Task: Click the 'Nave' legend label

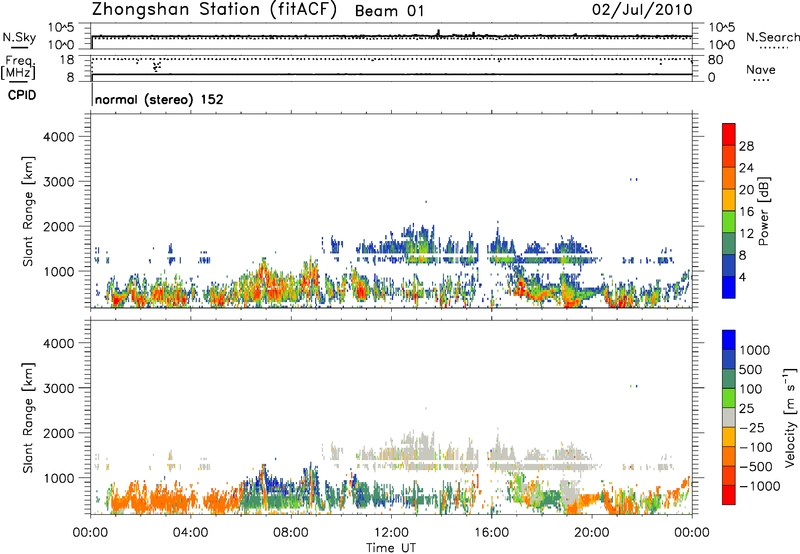Action: coord(761,69)
